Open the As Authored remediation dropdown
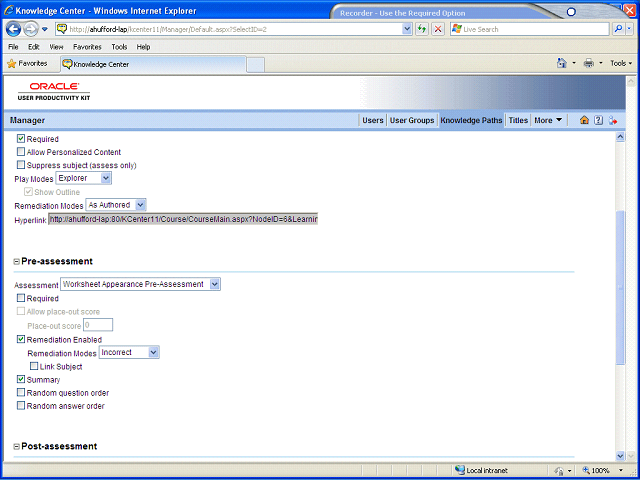Image resolution: width=640 pixels, height=480 pixels. pos(116,205)
